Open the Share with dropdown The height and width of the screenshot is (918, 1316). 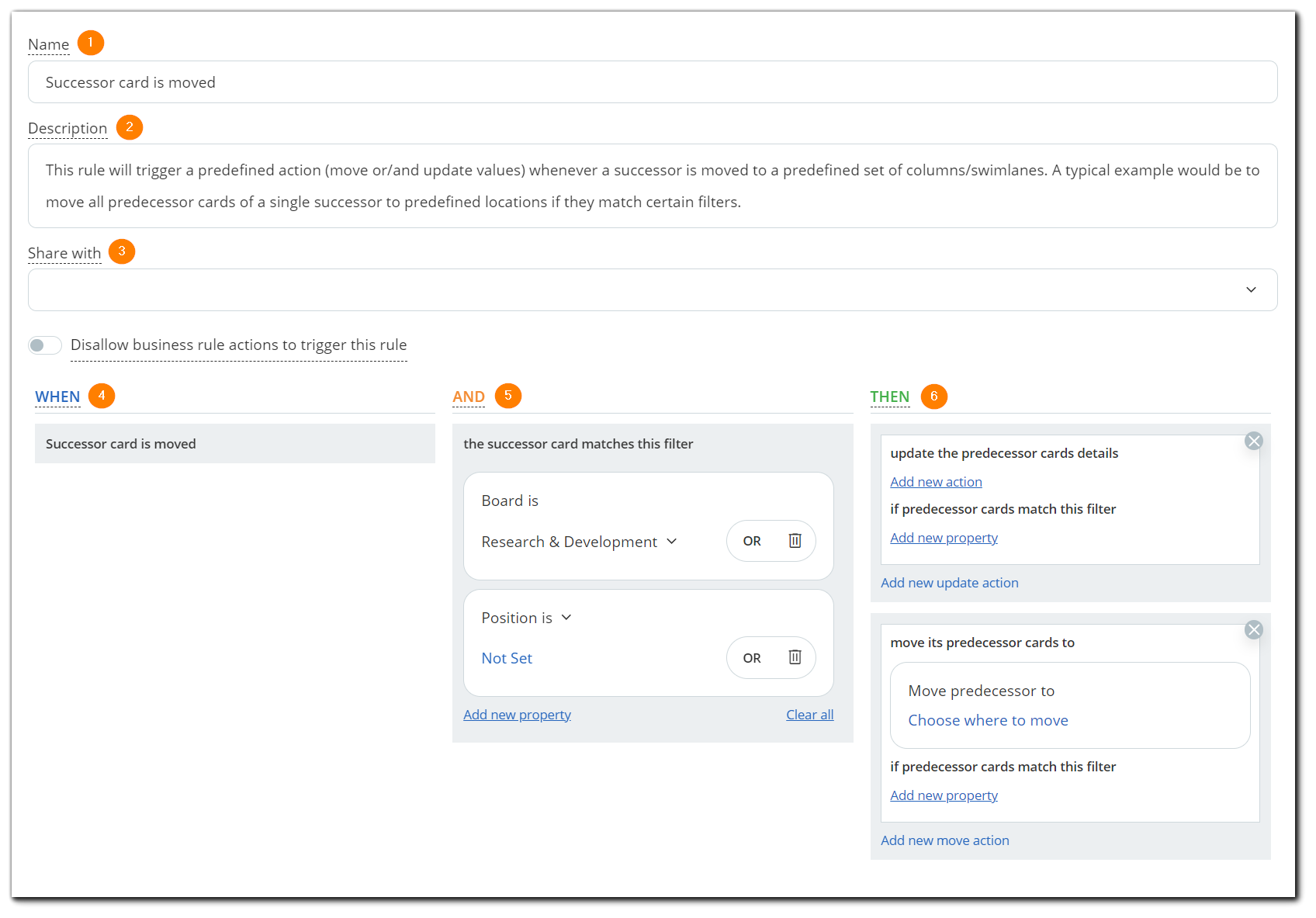point(1251,289)
